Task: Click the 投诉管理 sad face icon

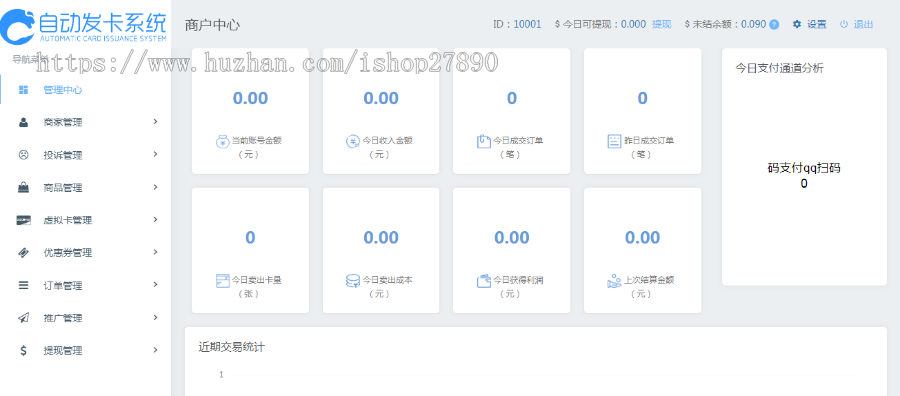Action: pyautogui.click(x=24, y=154)
